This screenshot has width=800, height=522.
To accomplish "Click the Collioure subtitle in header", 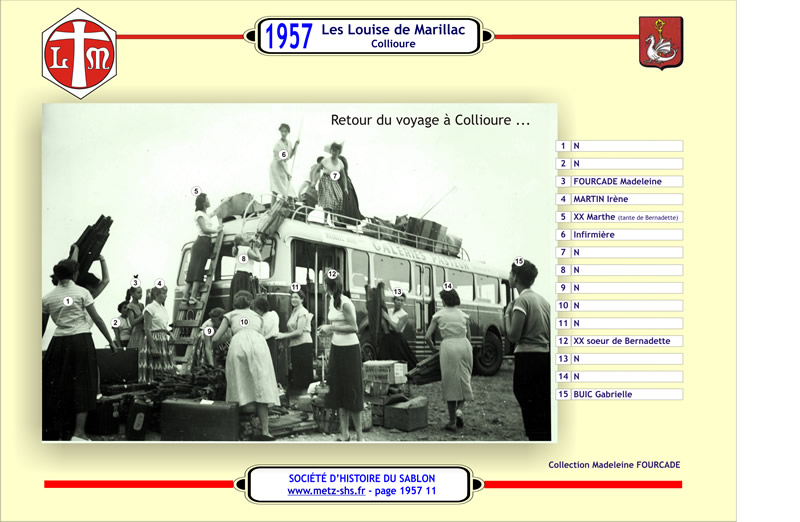I will (x=393, y=44).
